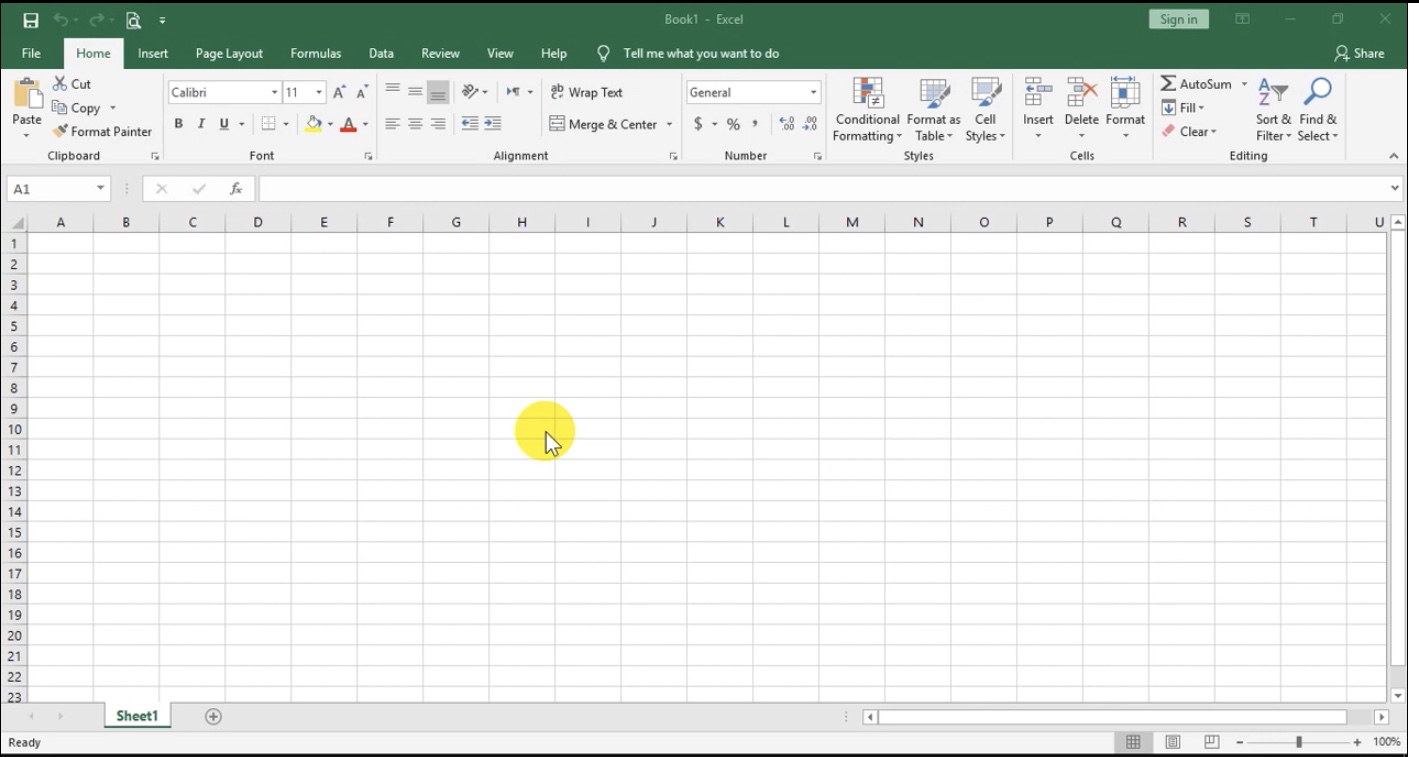Toggle Bold formatting
The width and height of the screenshot is (1419, 757).
click(x=178, y=124)
